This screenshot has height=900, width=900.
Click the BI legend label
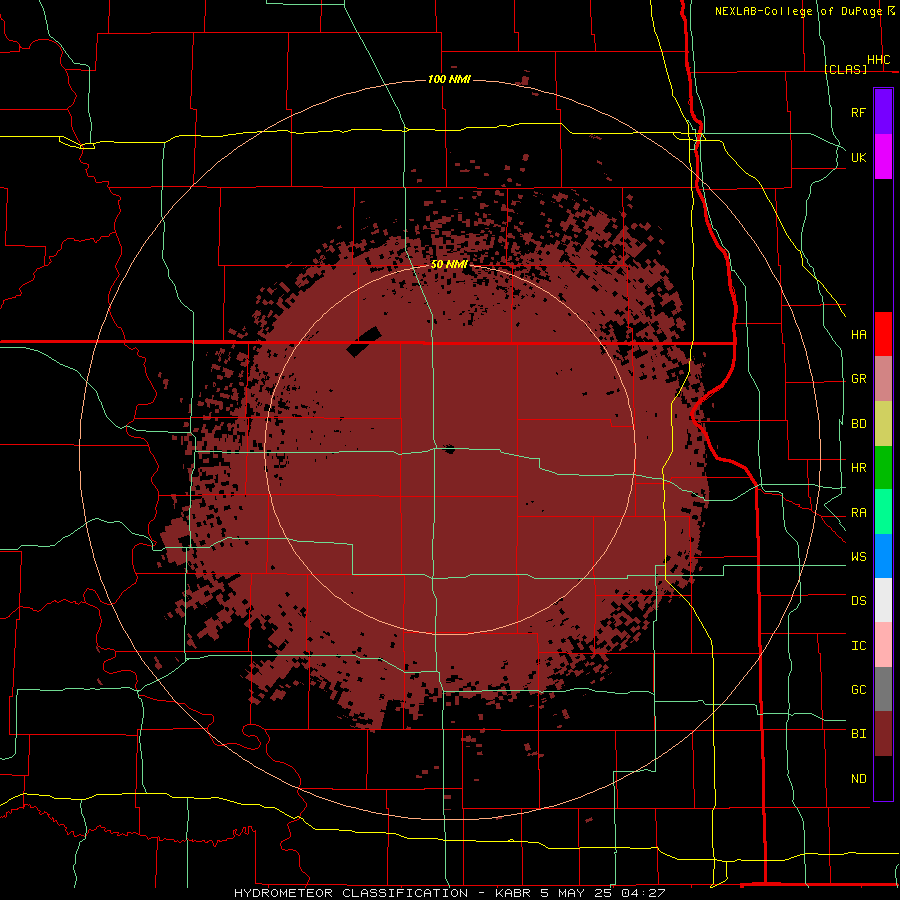[858, 734]
